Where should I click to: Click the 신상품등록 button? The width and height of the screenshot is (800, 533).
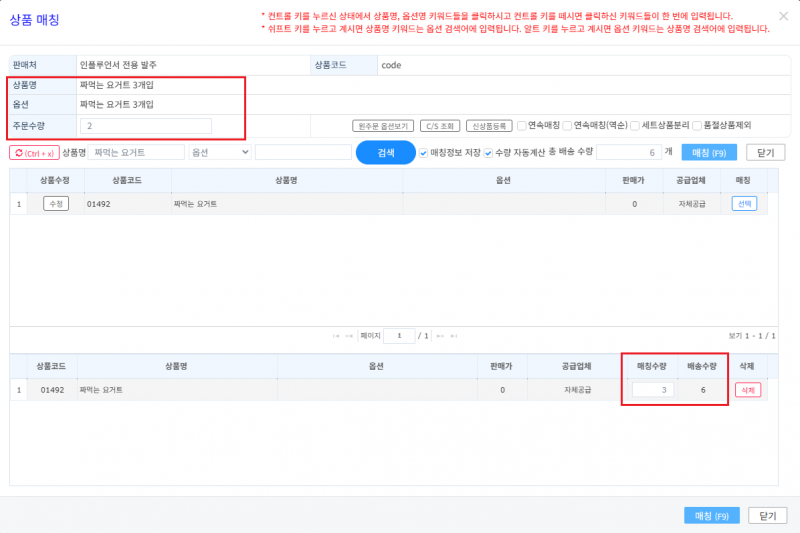(489, 126)
